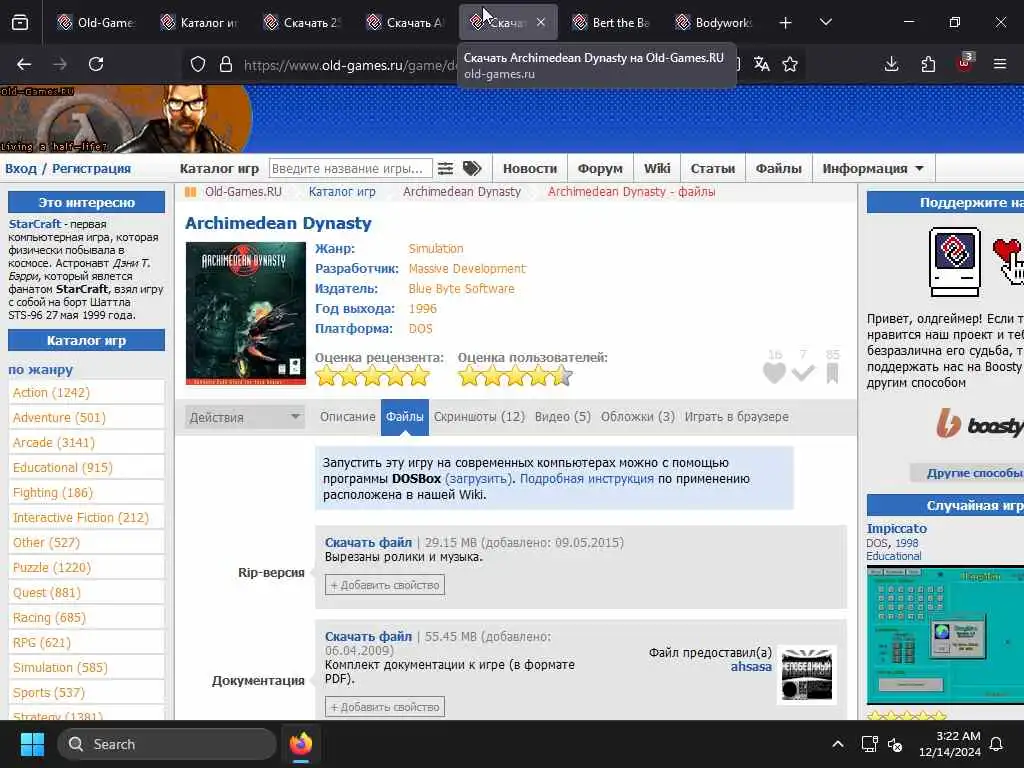Switch to the Описание tab
Viewport: 1024px width, 768px height.
[347, 417]
